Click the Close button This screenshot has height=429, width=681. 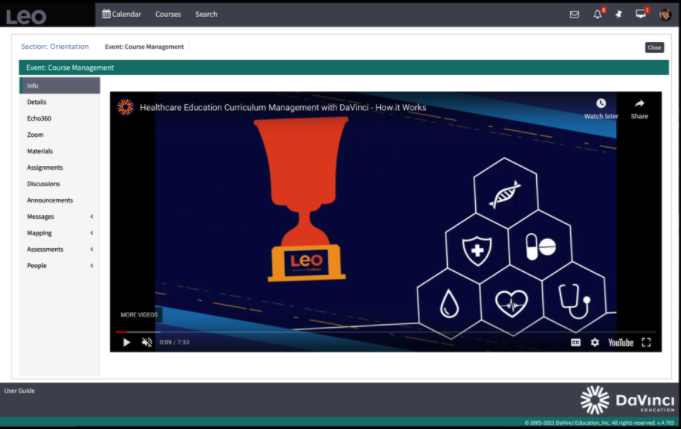[x=654, y=47]
